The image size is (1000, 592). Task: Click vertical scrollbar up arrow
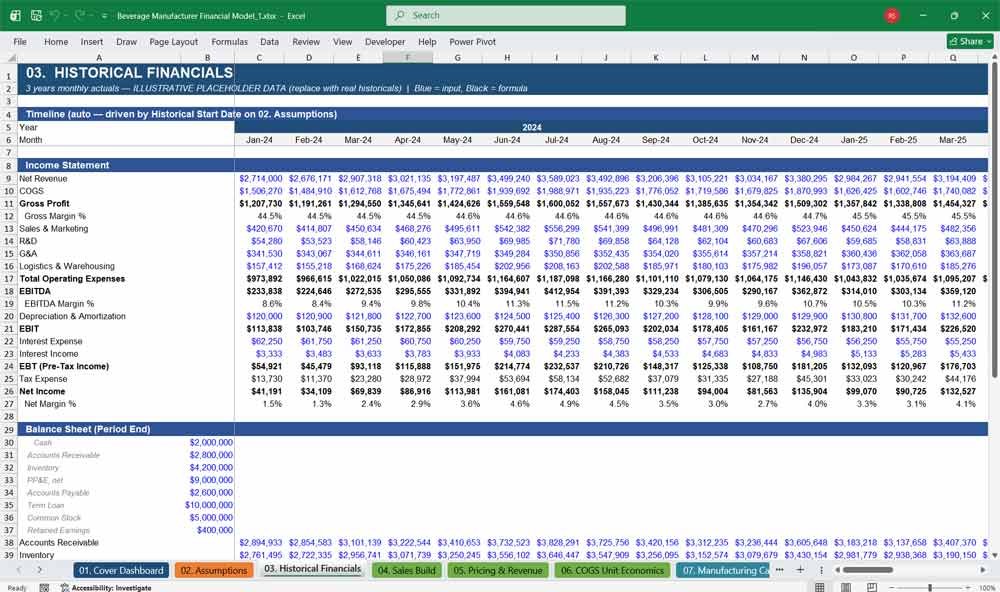click(x=994, y=57)
